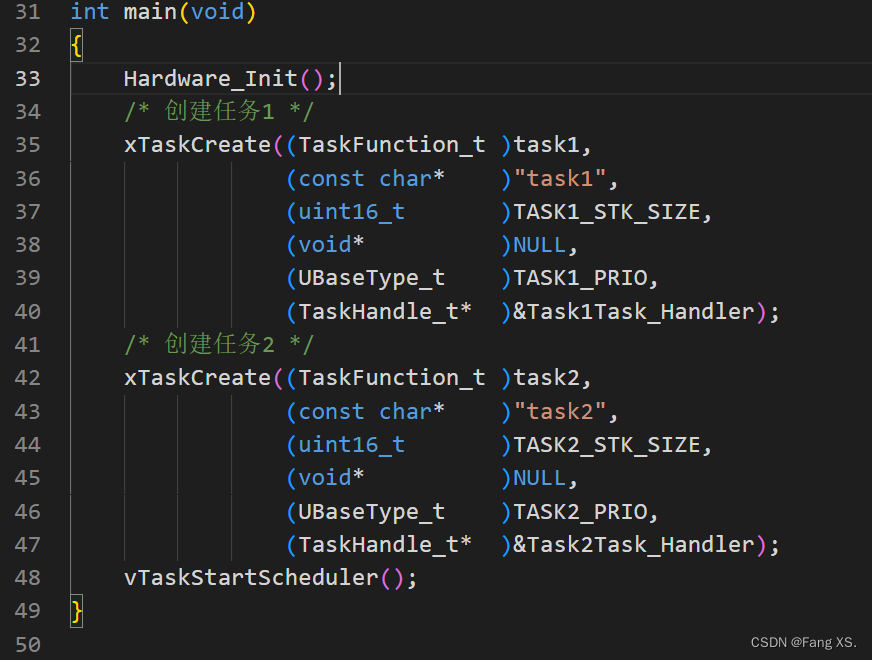
Task: Click xTaskCreate on line 35
Action: tap(197, 145)
